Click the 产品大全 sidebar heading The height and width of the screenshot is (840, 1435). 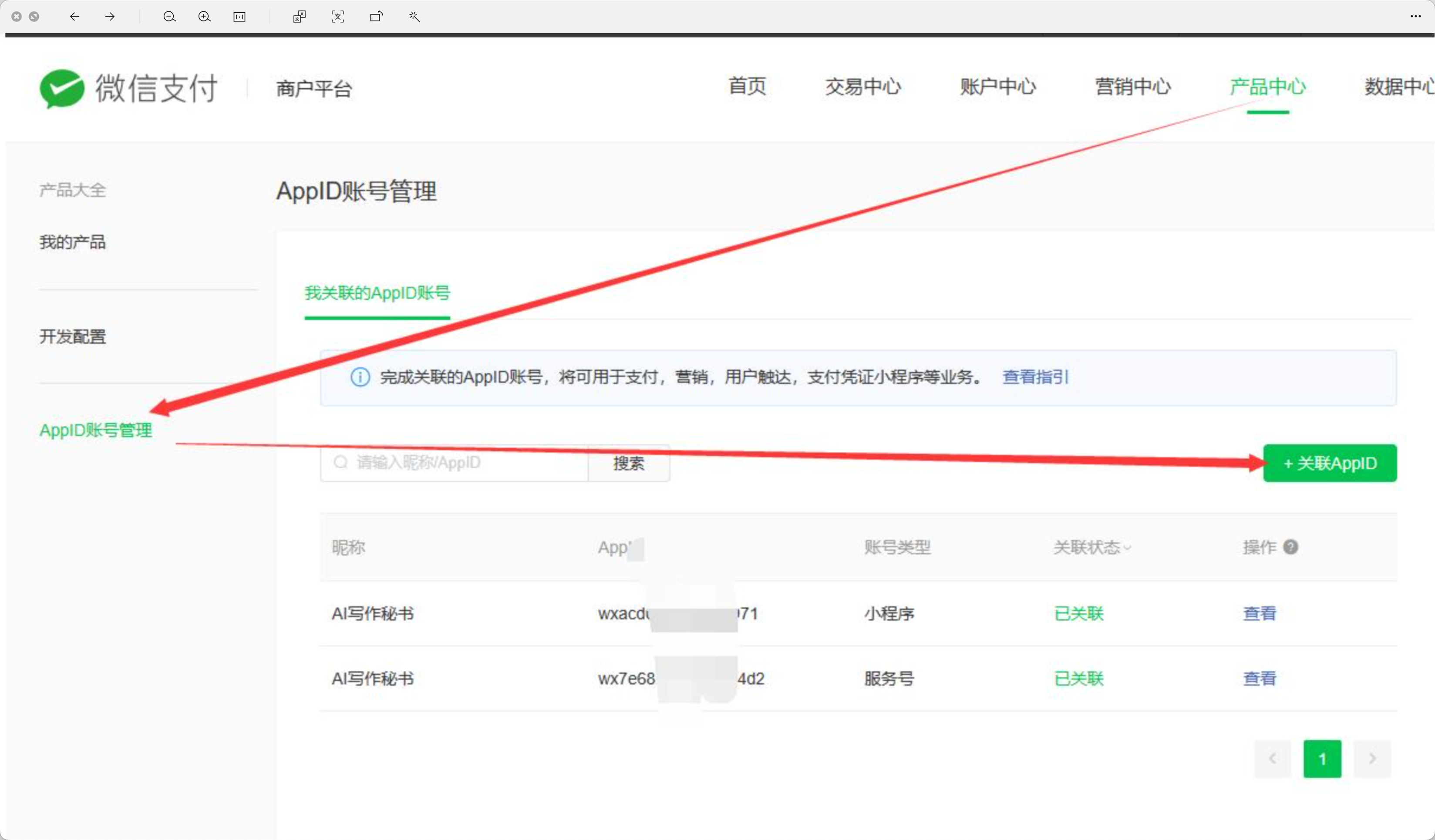tap(72, 190)
